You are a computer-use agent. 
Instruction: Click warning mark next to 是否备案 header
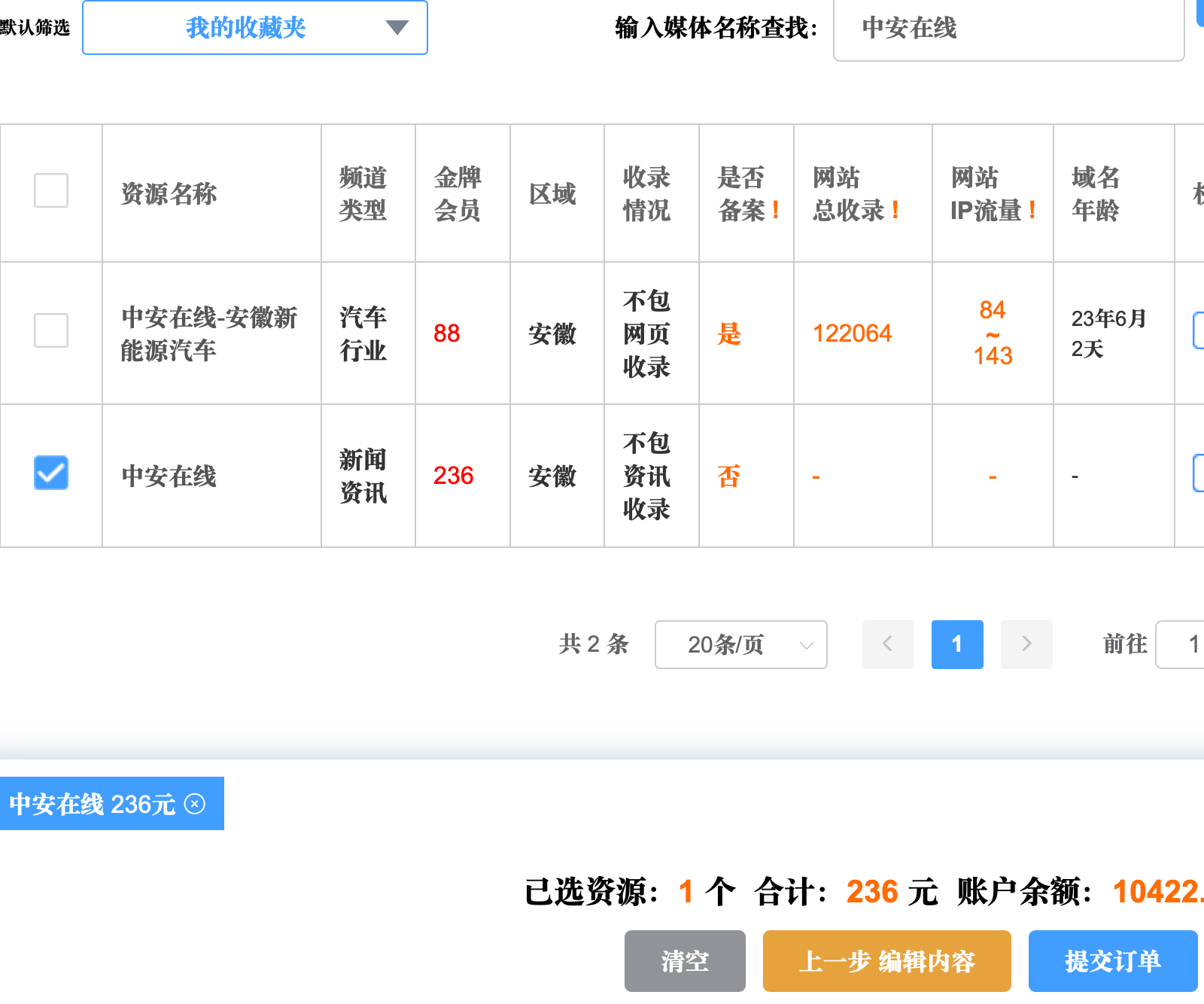click(x=776, y=210)
